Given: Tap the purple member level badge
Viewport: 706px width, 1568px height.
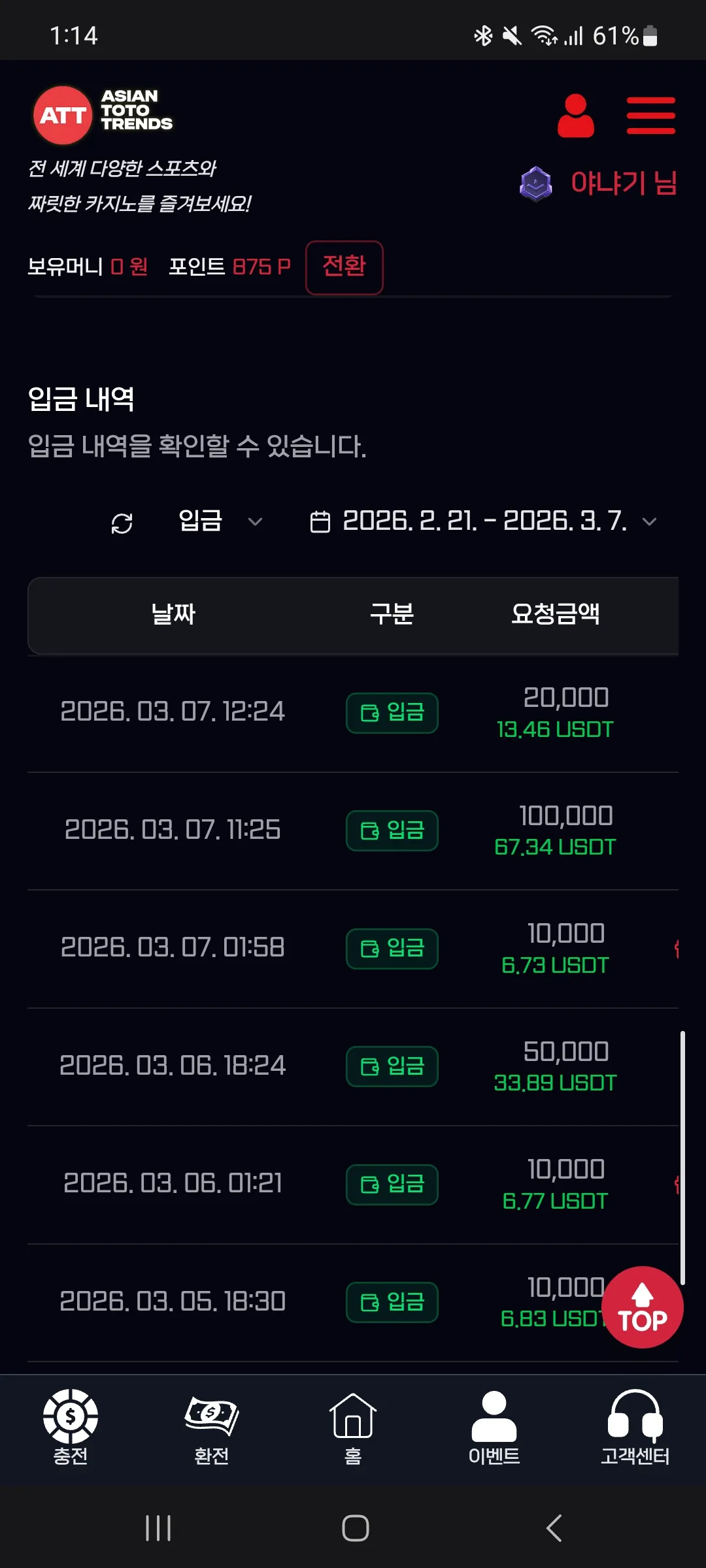Looking at the screenshot, I should (536, 184).
